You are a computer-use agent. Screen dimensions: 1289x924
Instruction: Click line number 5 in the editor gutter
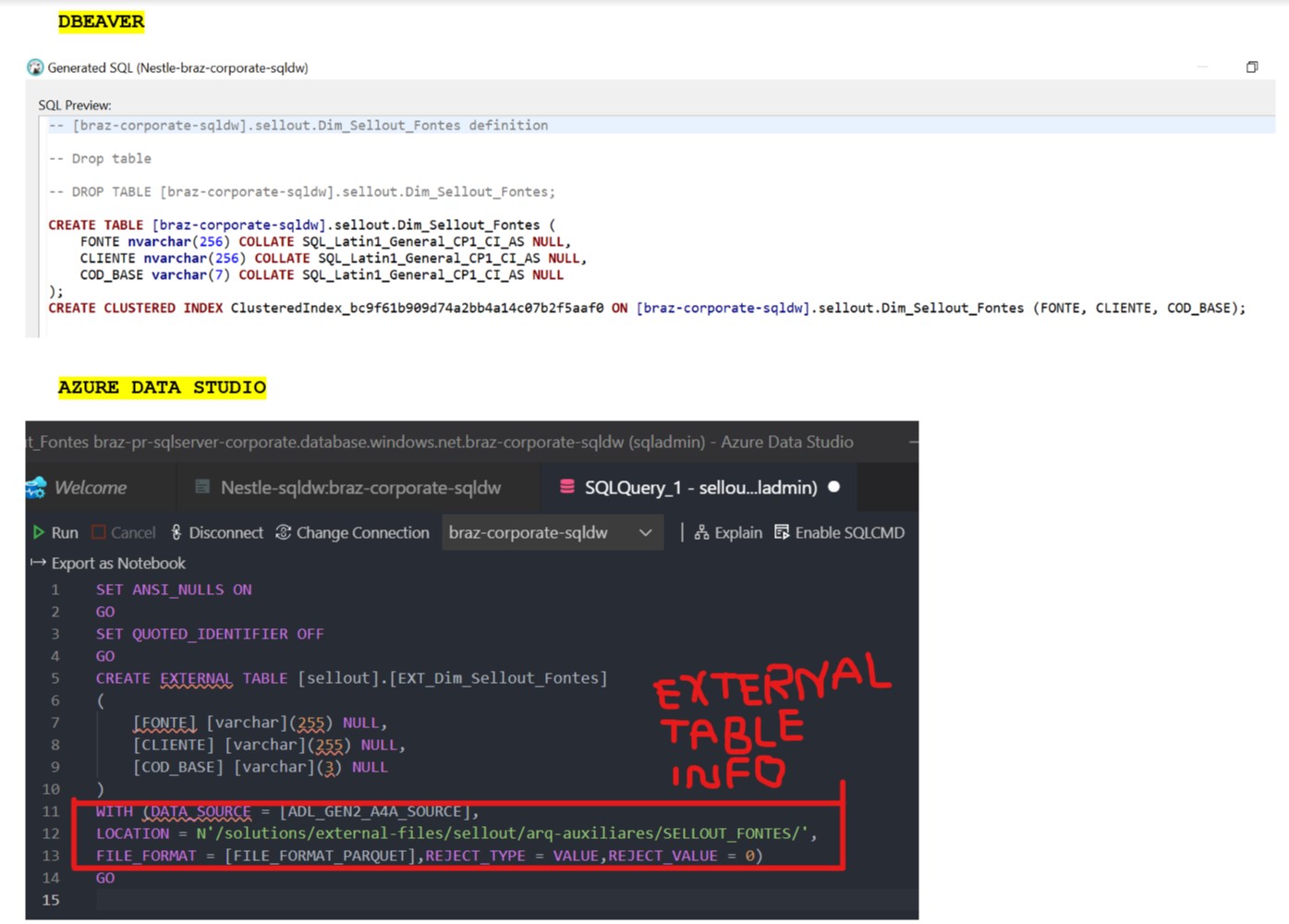coord(55,677)
